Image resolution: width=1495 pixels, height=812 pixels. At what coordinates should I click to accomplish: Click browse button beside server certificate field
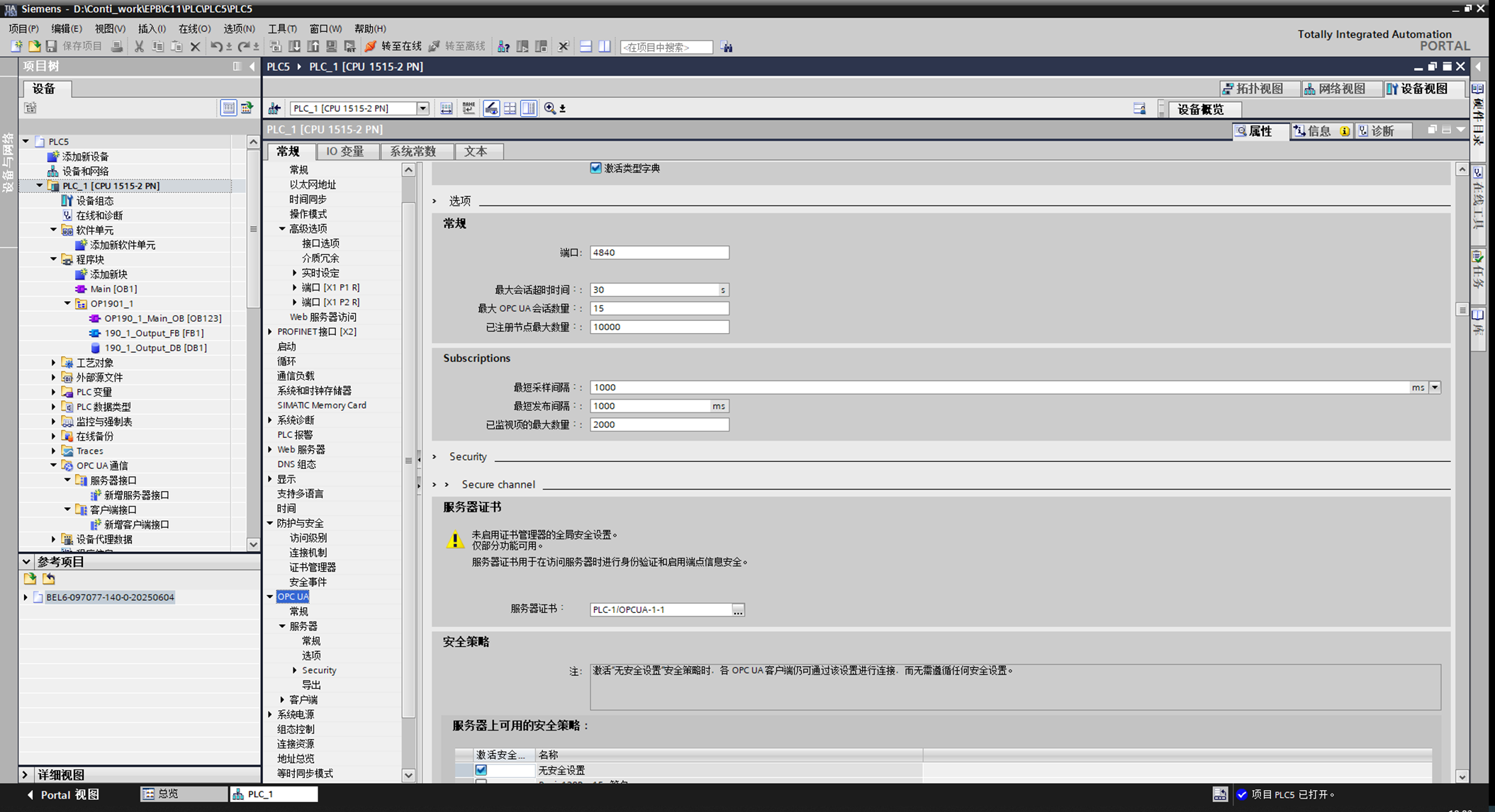tap(738, 609)
